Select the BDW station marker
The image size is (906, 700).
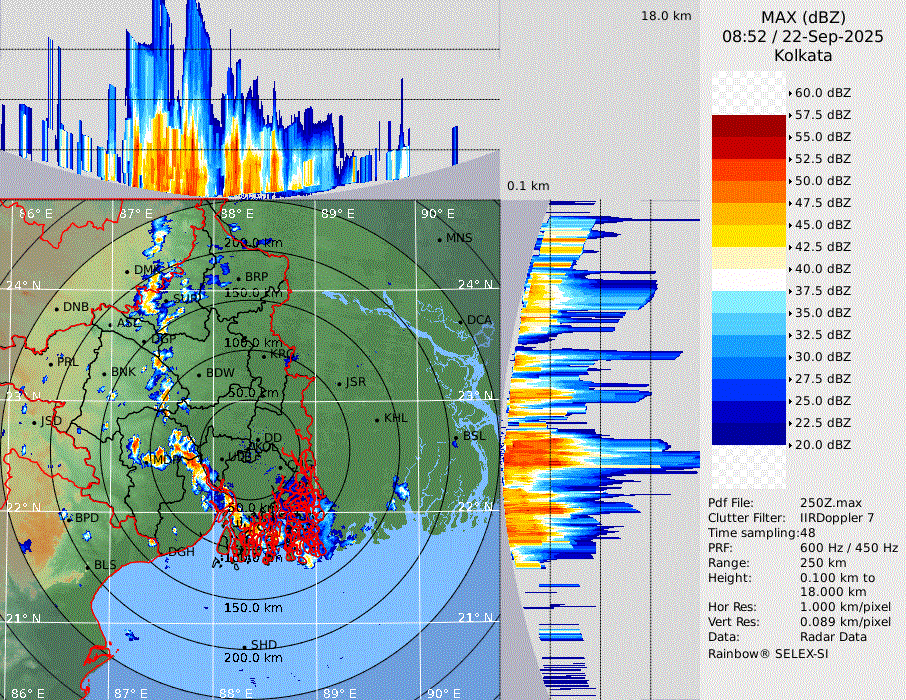pyautogui.click(x=199, y=374)
